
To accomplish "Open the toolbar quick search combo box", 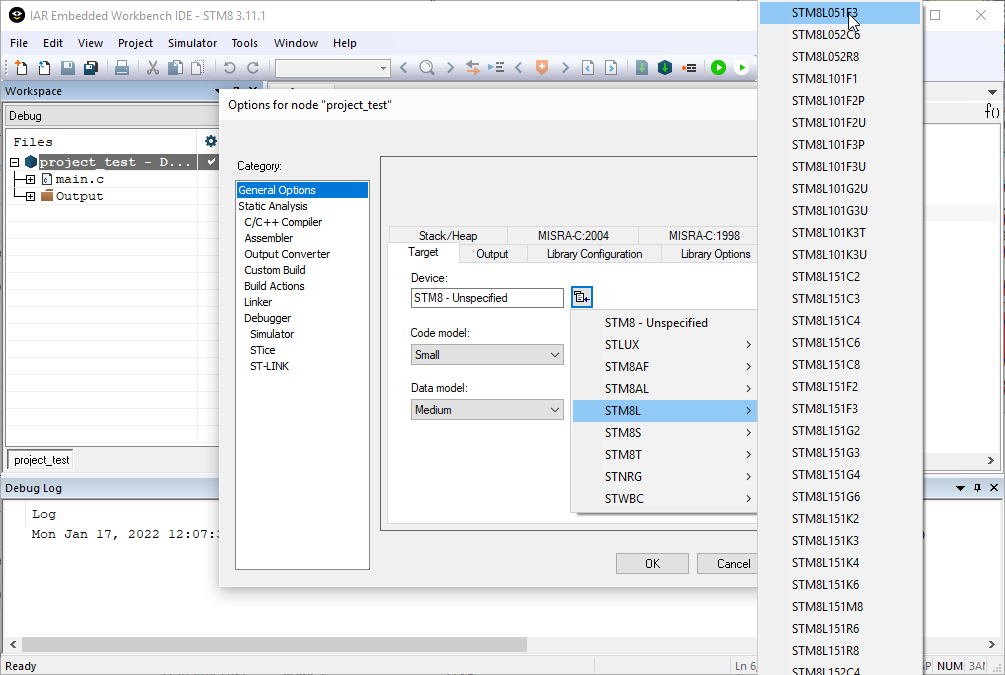I will [333, 67].
